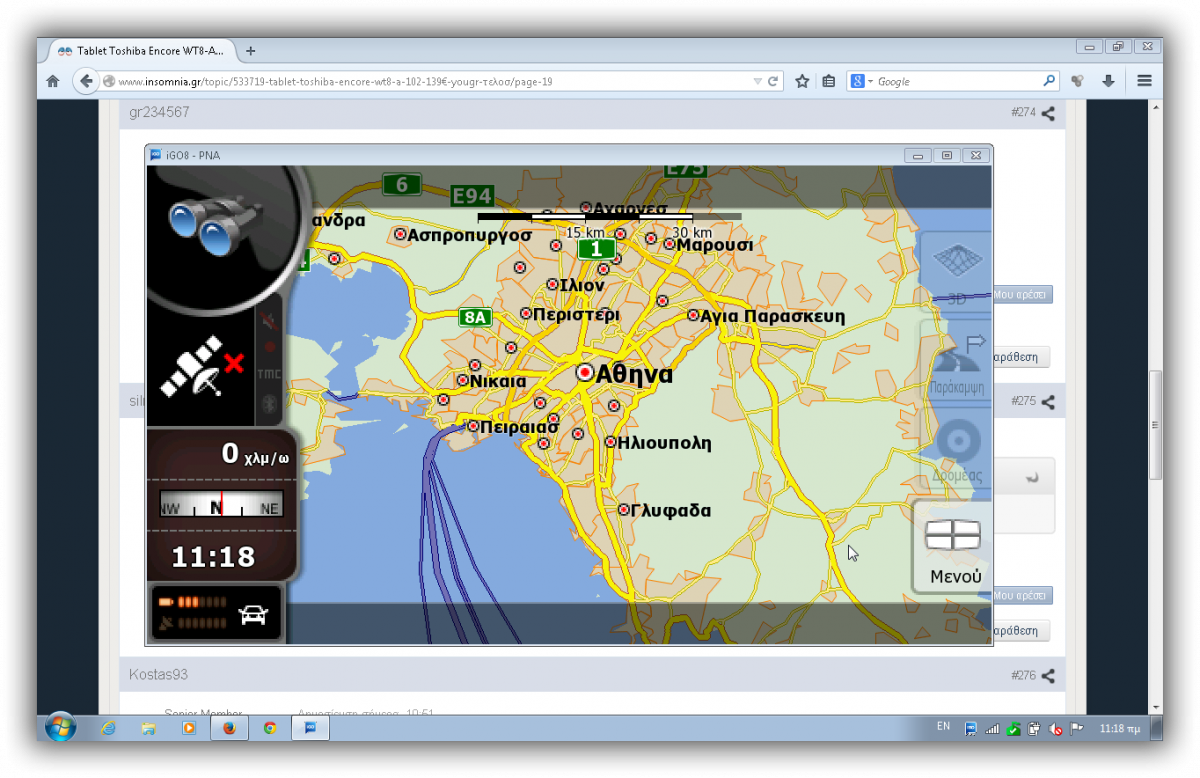Select the Πειραιας city marker

tap(473, 427)
